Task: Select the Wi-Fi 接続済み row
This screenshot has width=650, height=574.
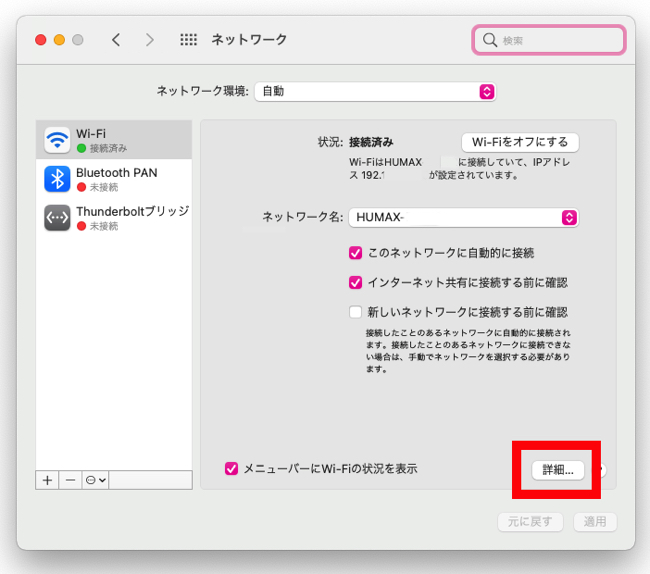Action: click(114, 140)
